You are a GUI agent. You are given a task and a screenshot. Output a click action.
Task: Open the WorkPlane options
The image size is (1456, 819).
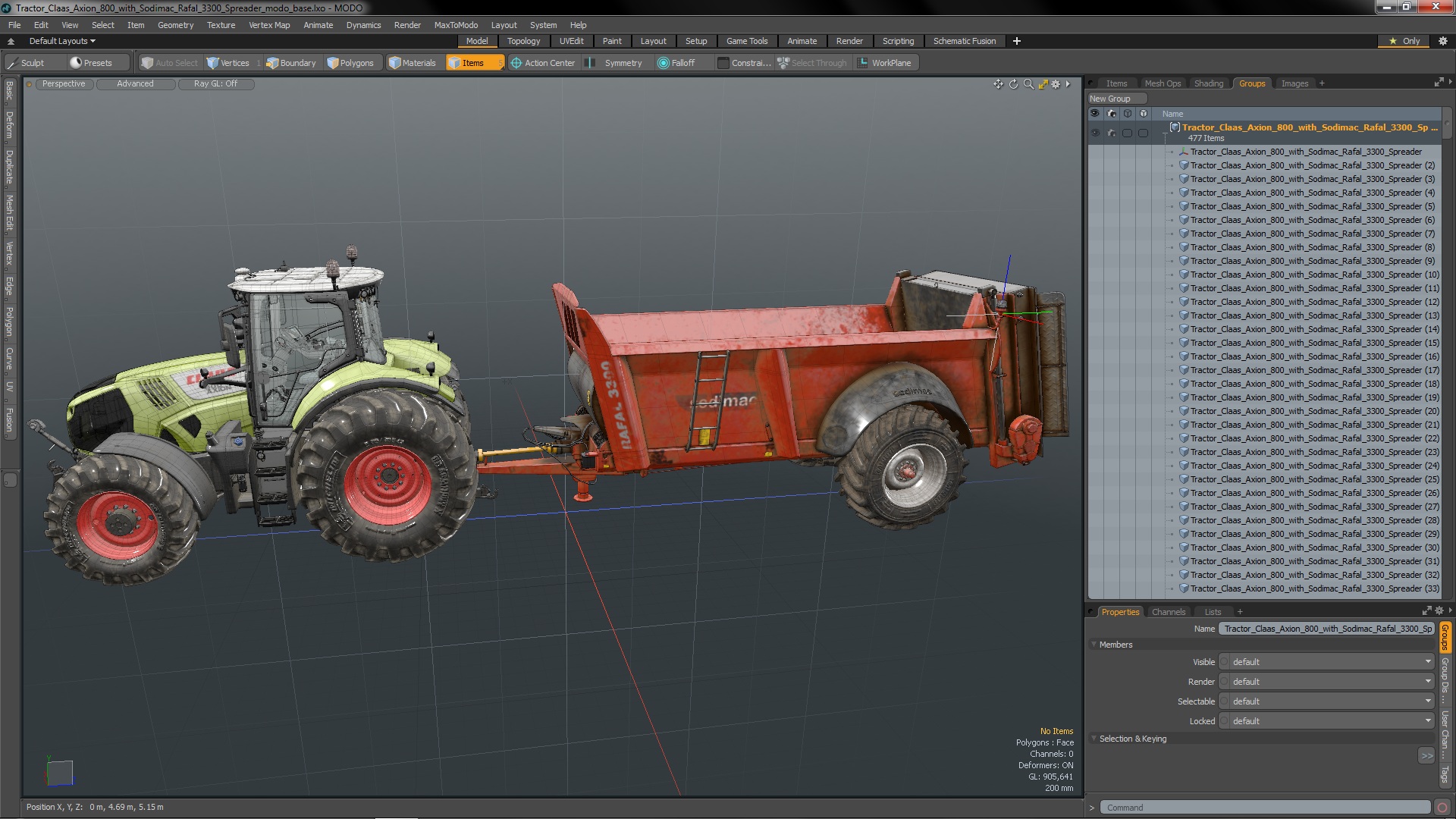coord(885,63)
